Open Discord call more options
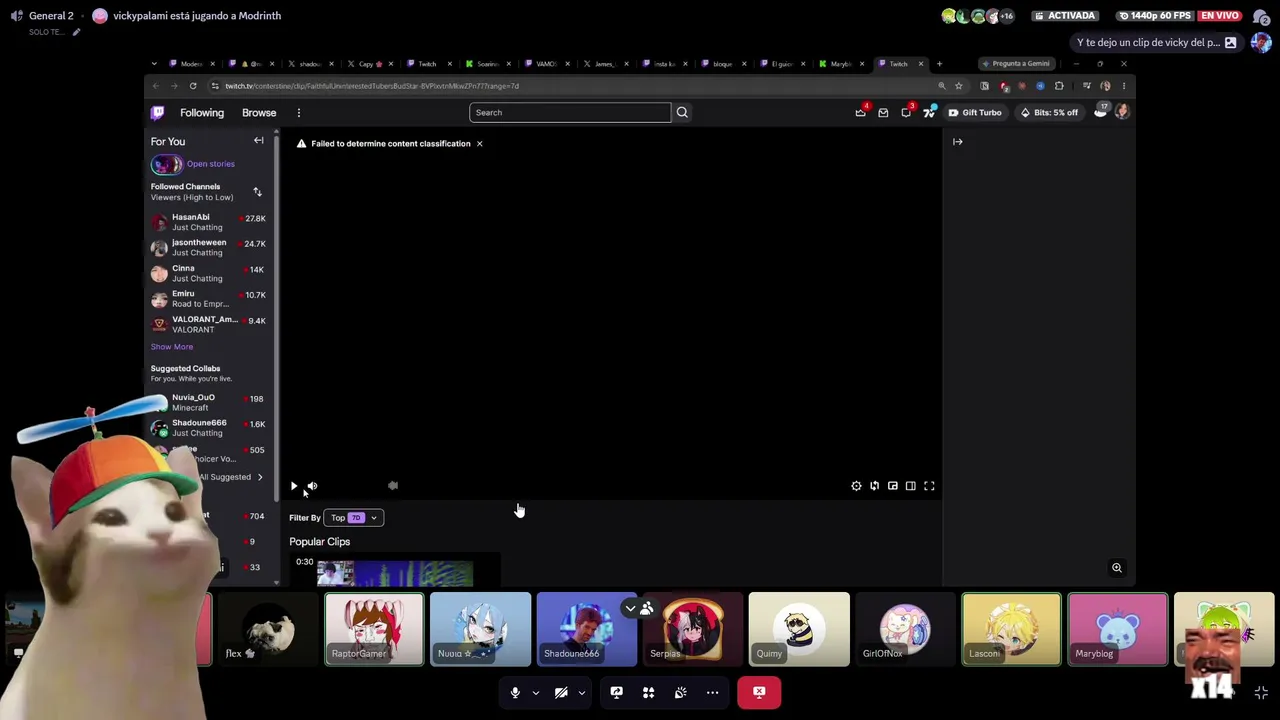The image size is (1280, 720). (x=712, y=692)
